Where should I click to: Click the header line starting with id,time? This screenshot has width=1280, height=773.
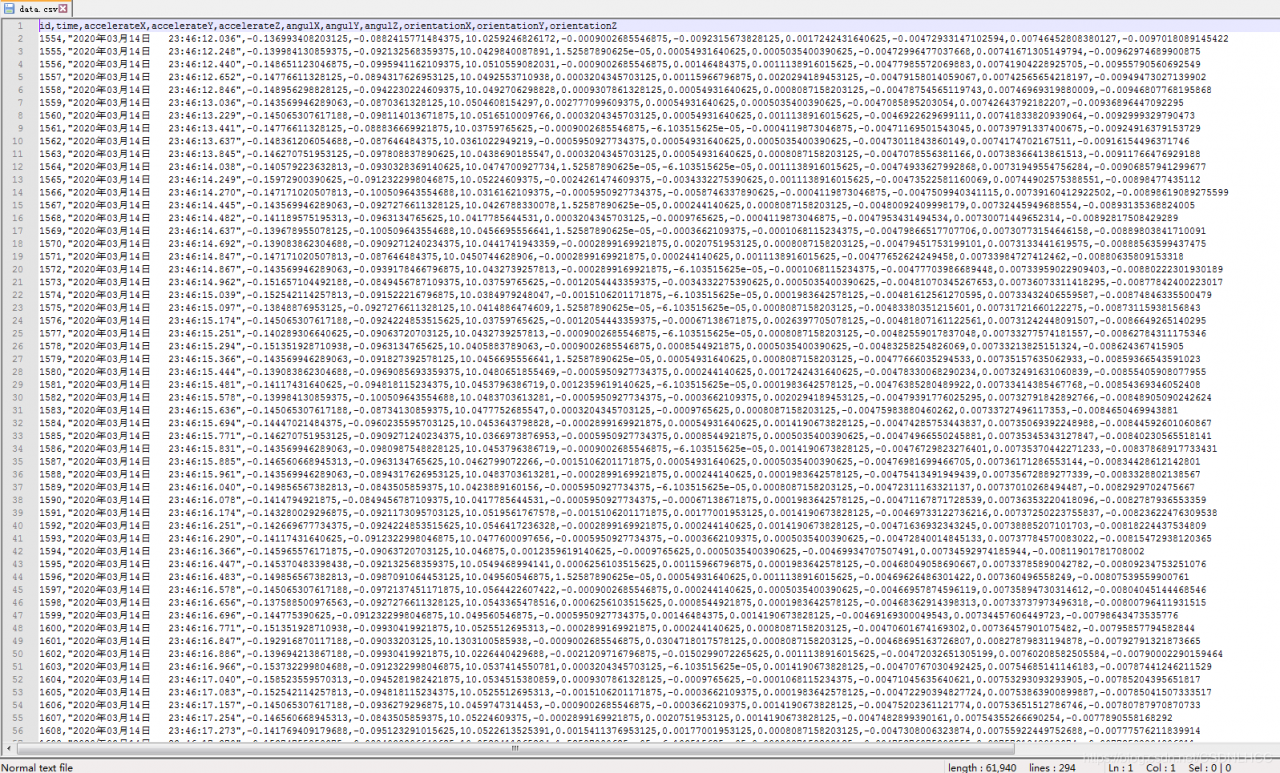(x=328, y=25)
